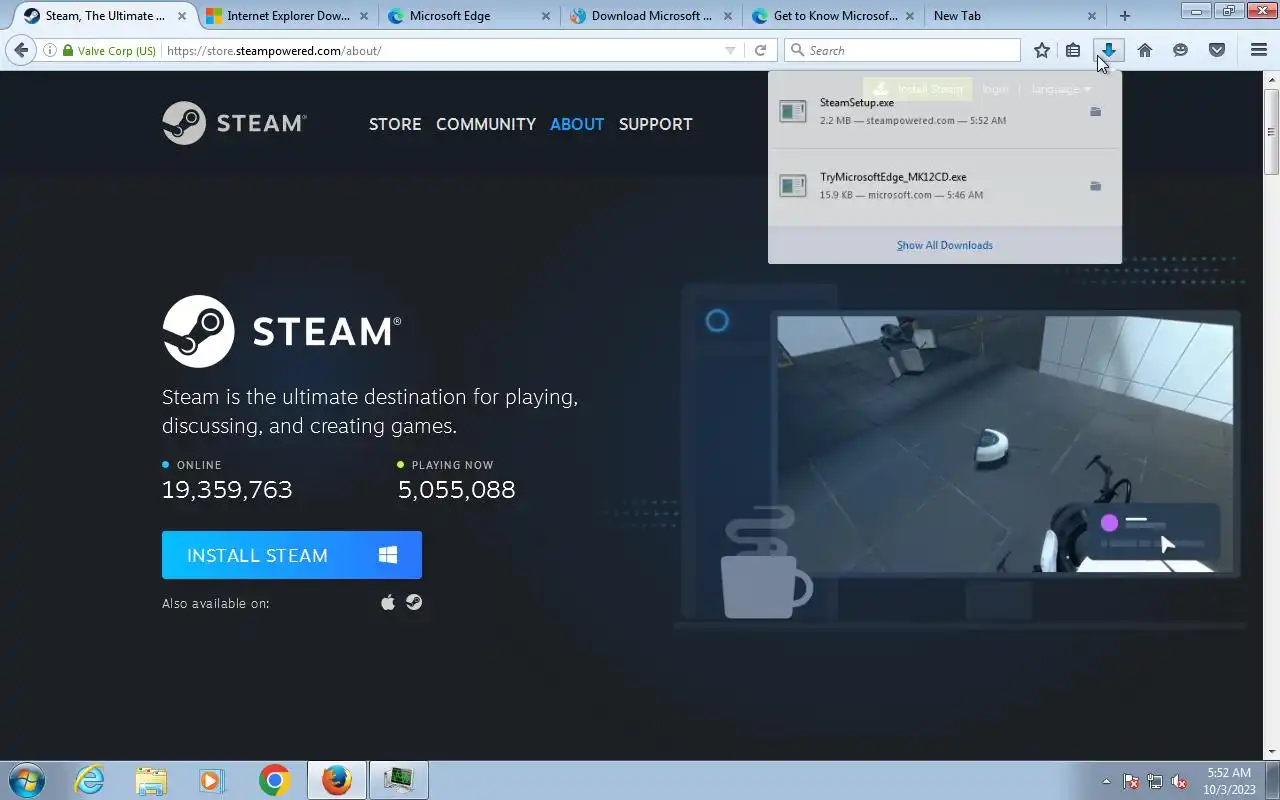Click the green Install Steam header button
Image resolution: width=1280 pixels, height=800 pixels.
coord(917,89)
